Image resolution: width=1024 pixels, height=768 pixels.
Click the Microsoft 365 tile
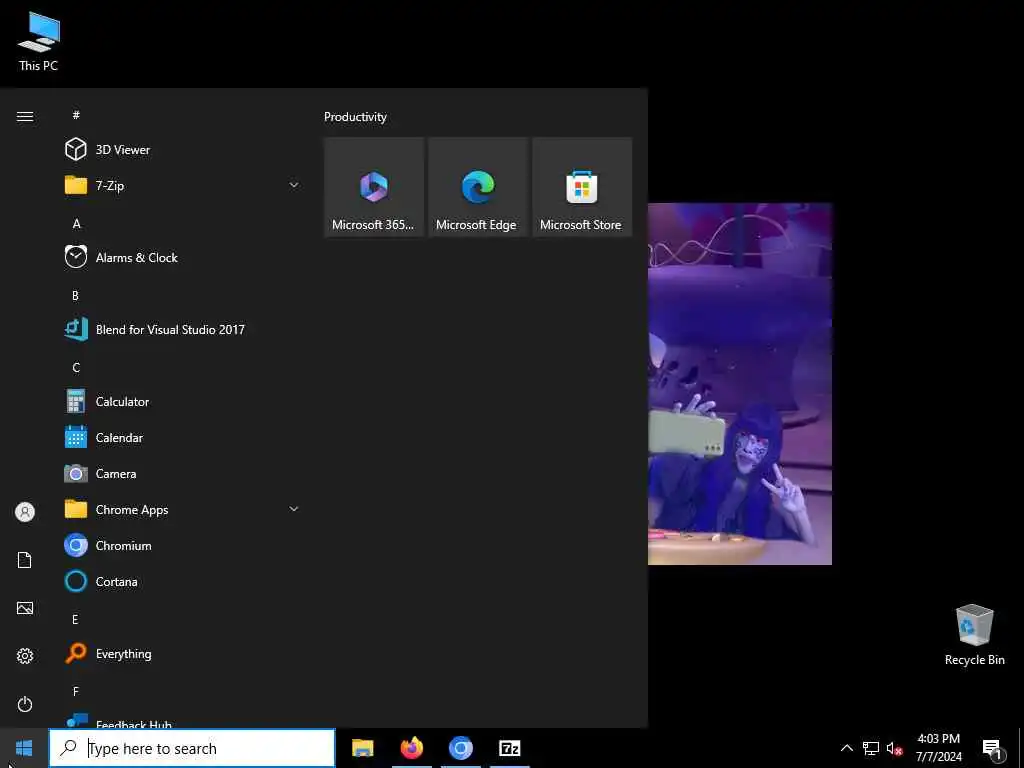[374, 187]
